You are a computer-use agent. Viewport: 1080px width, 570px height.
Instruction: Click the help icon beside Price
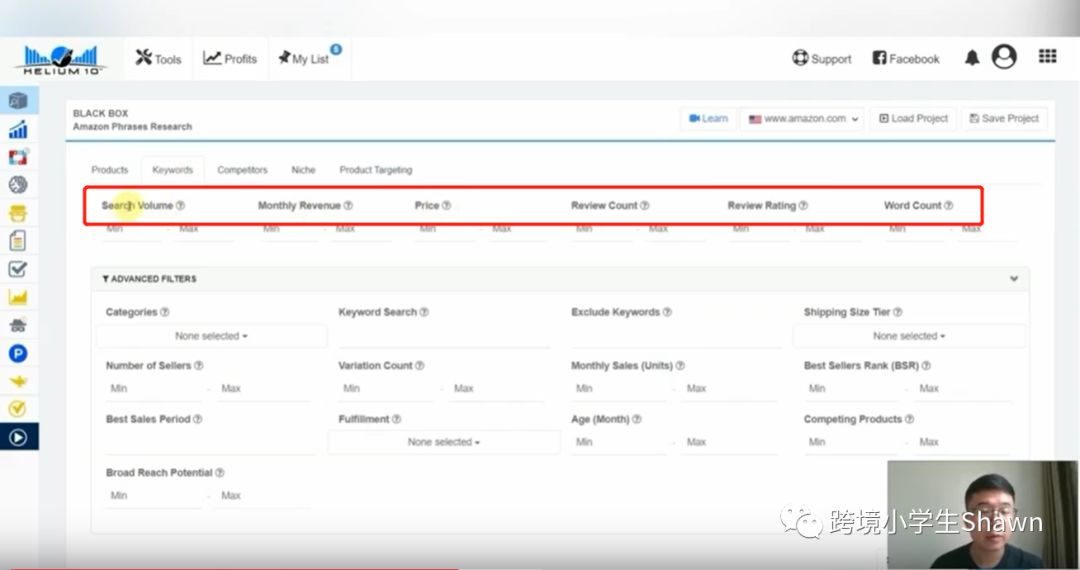[446, 205]
